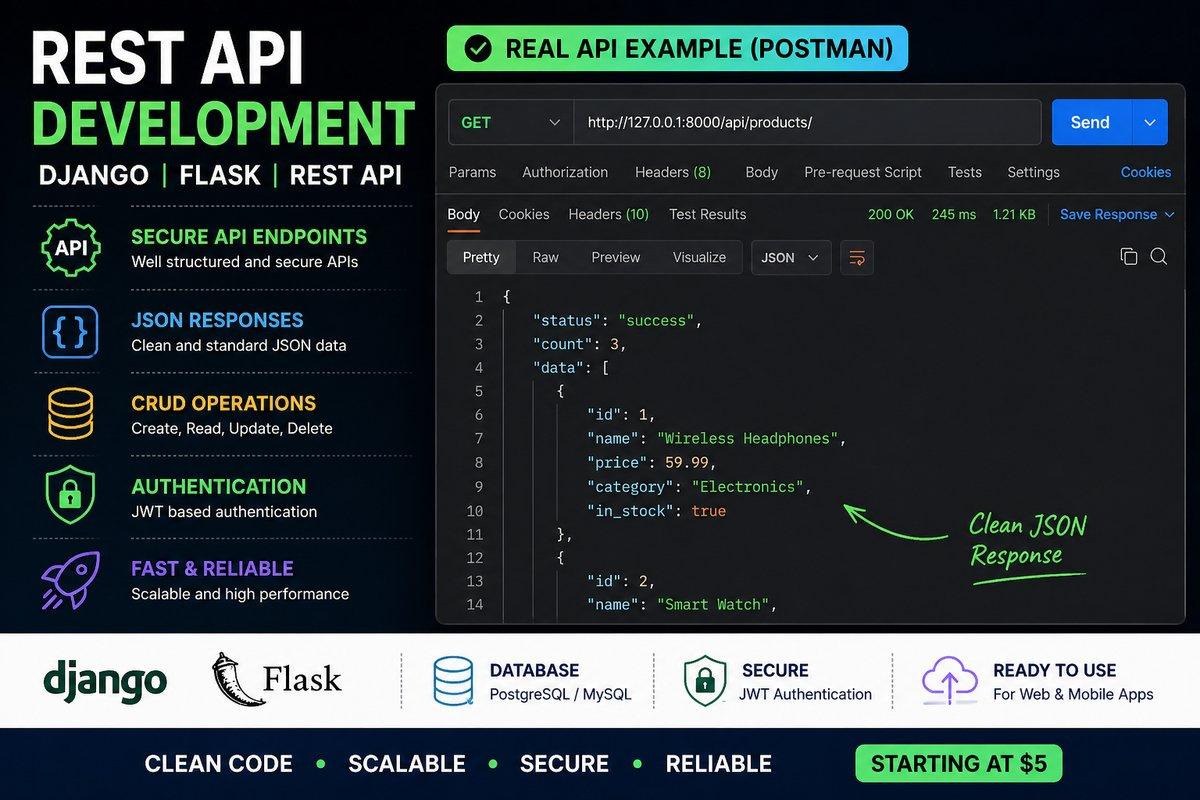Click the curly braces JSON Responses icon
Viewport: 1200px width, 800px height.
(x=69, y=331)
